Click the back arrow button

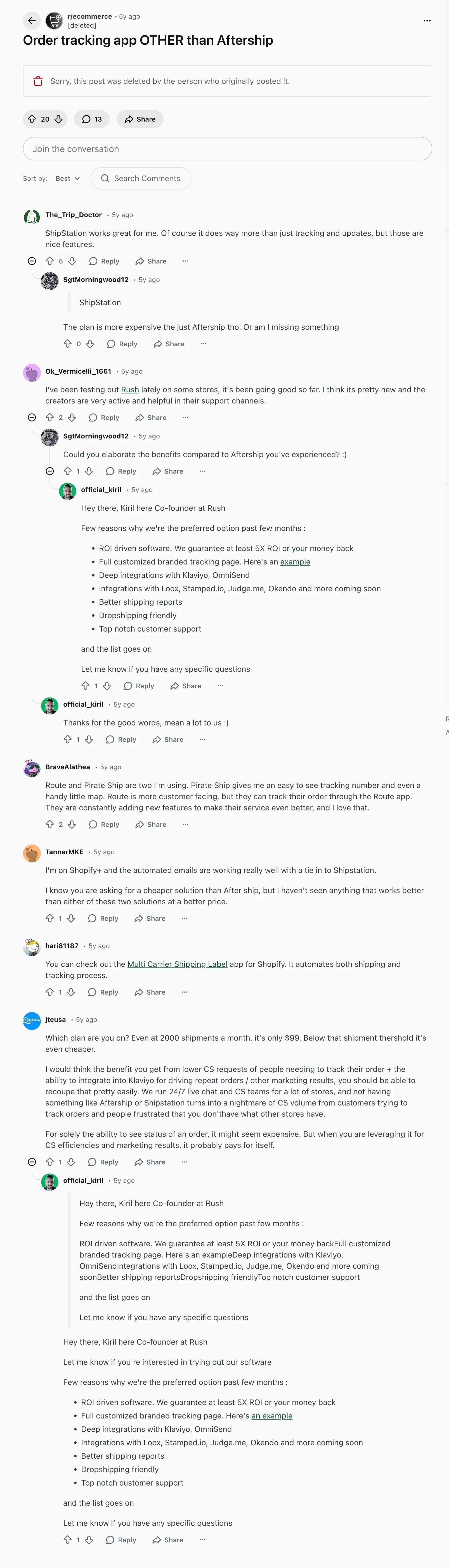(32, 21)
